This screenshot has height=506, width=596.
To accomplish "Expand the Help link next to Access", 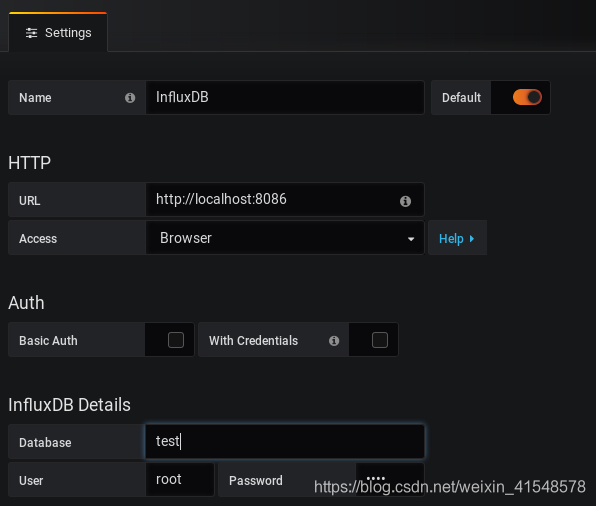I will [x=457, y=238].
